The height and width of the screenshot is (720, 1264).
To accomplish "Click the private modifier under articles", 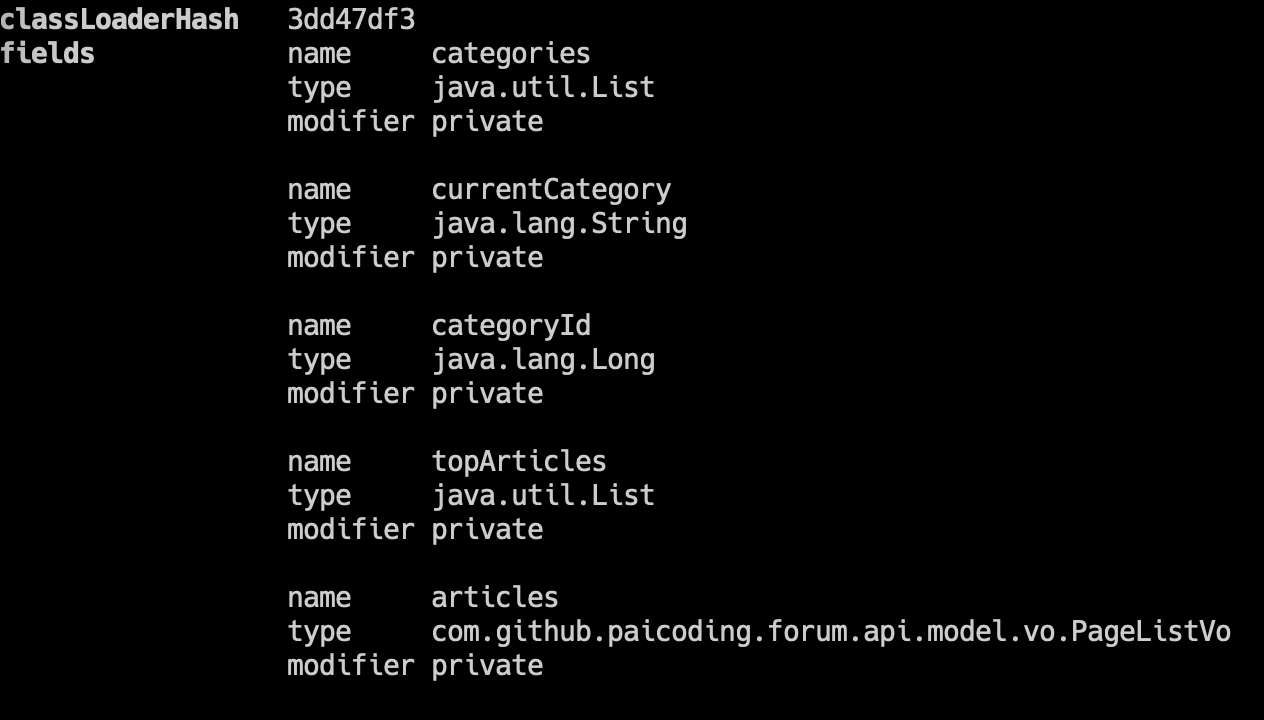I will (x=487, y=666).
